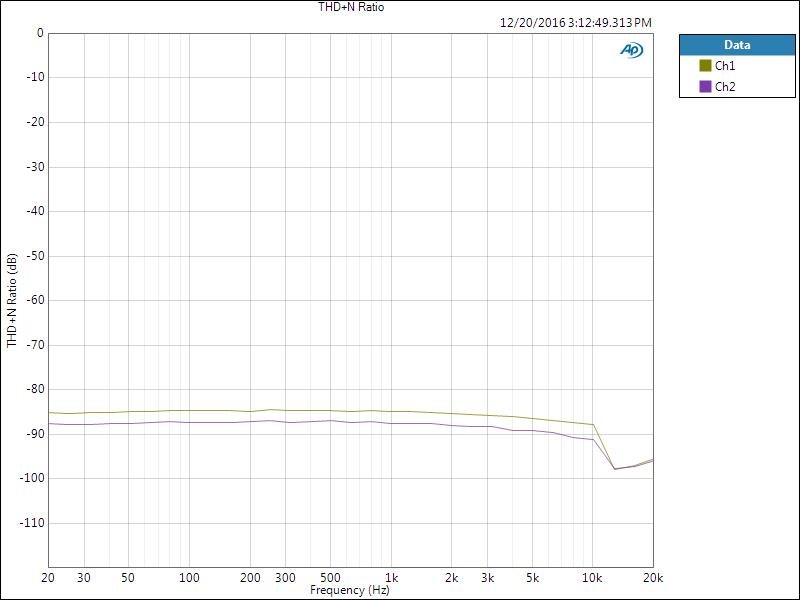Click the -90 dB axis tick label
800x600 pixels.
coord(34,434)
